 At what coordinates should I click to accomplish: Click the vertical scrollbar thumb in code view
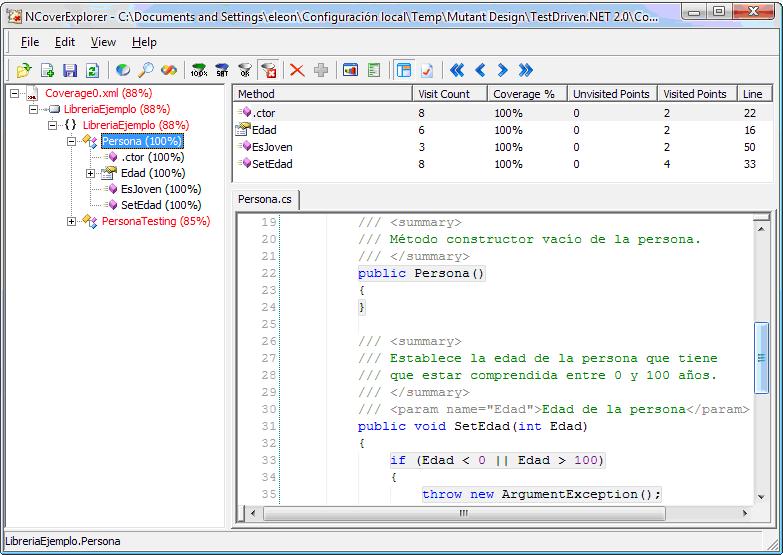tap(761, 358)
